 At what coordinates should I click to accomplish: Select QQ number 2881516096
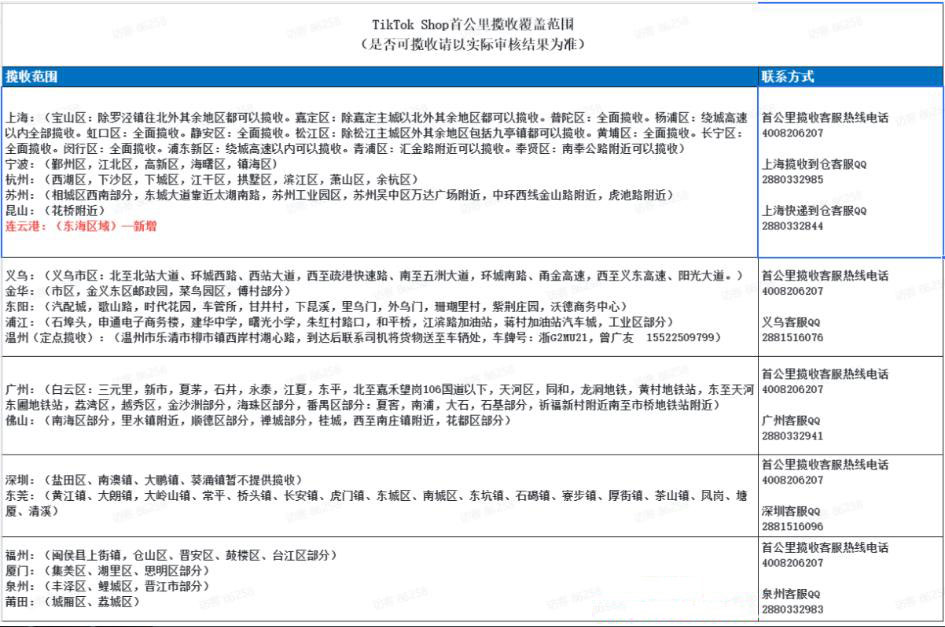pyautogui.click(x=793, y=526)
